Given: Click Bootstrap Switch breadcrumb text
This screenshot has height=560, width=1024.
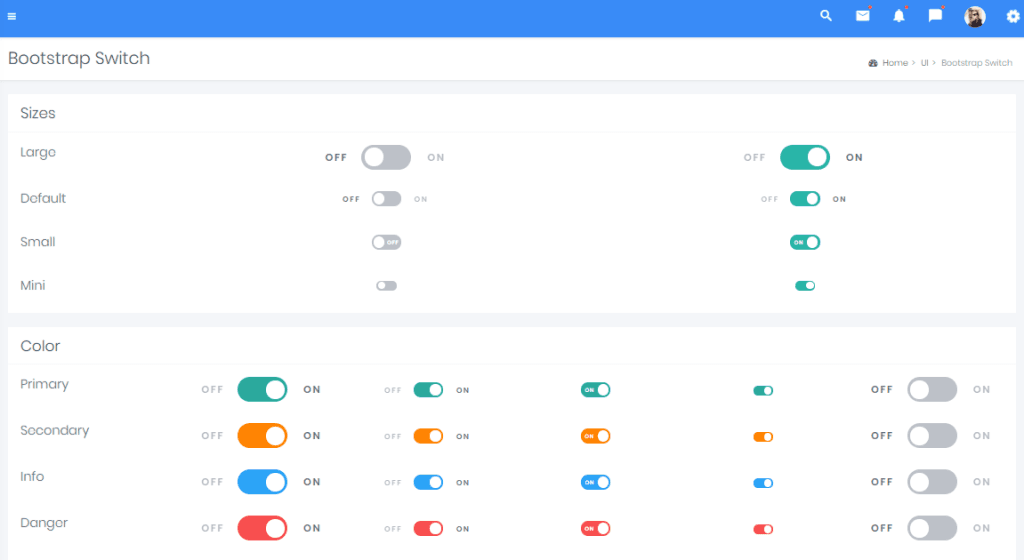Looking at the screenshot, I should point(976,63).
